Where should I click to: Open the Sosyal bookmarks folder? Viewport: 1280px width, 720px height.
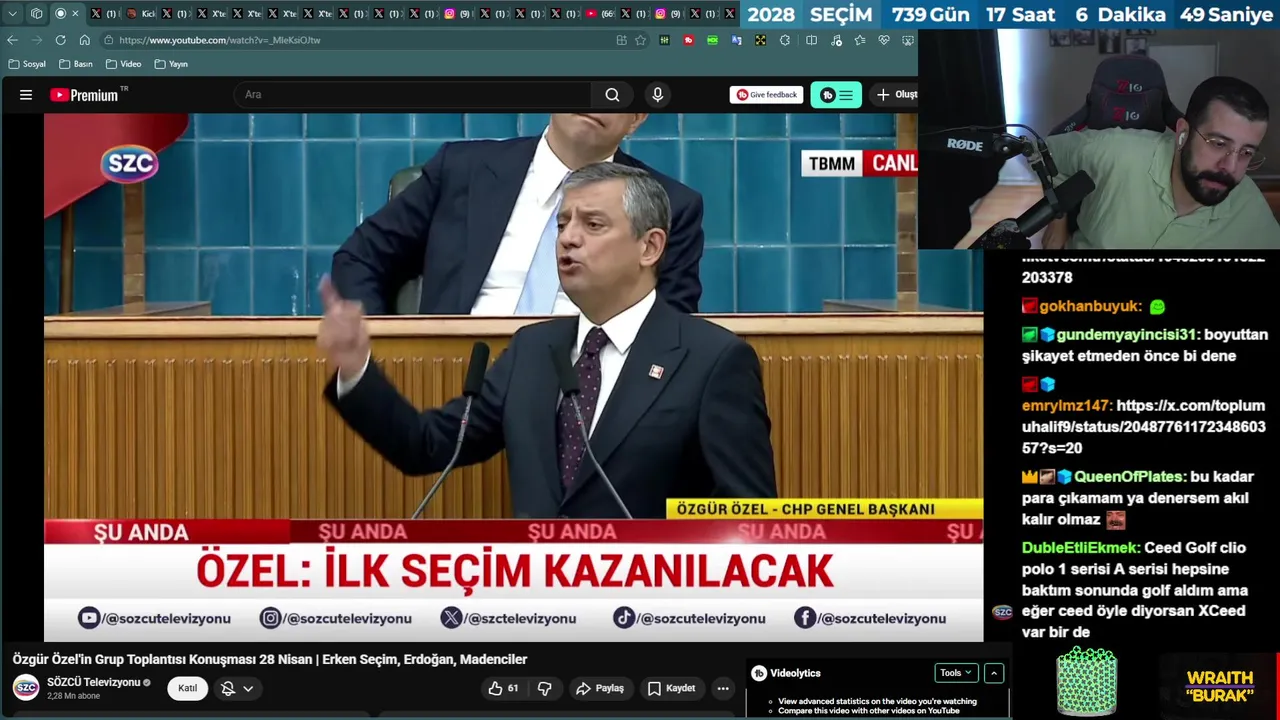tap(27, 64)
